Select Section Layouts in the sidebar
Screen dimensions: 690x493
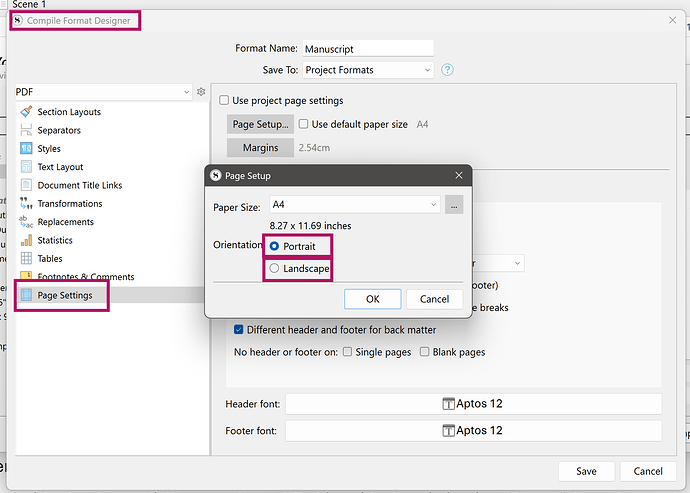coord(69,112)
